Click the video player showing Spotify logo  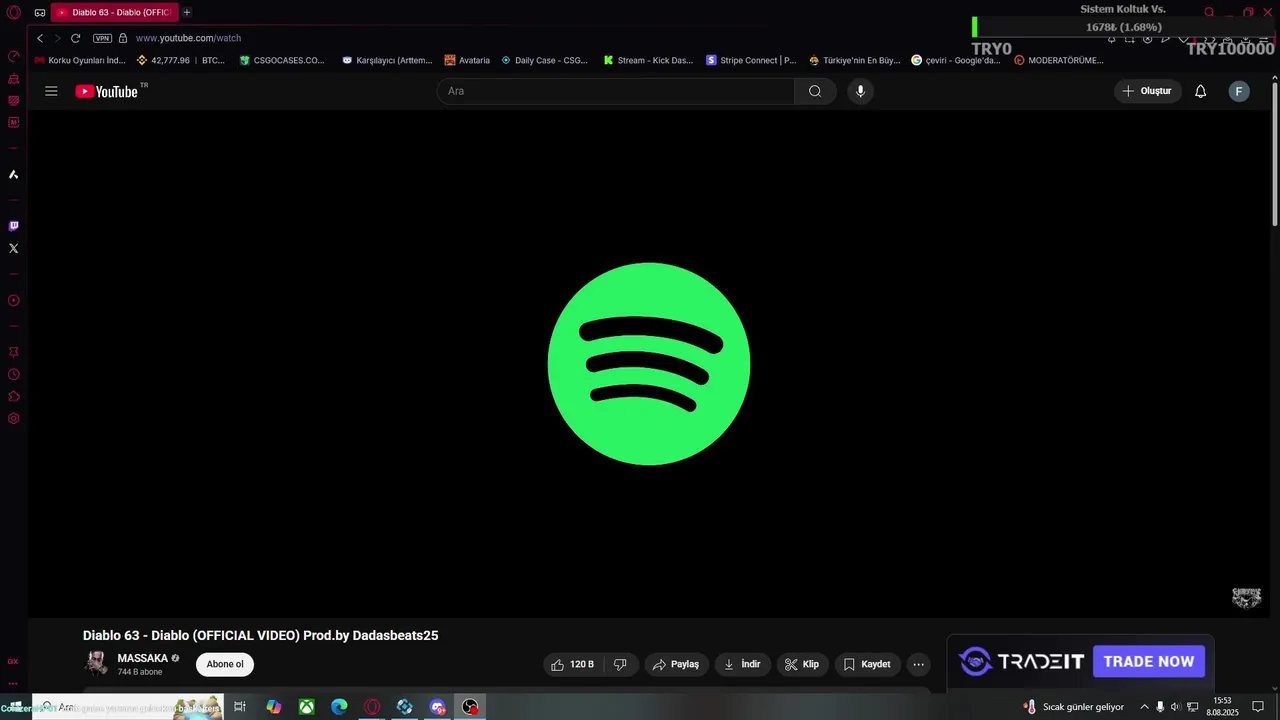coord(649,363)
